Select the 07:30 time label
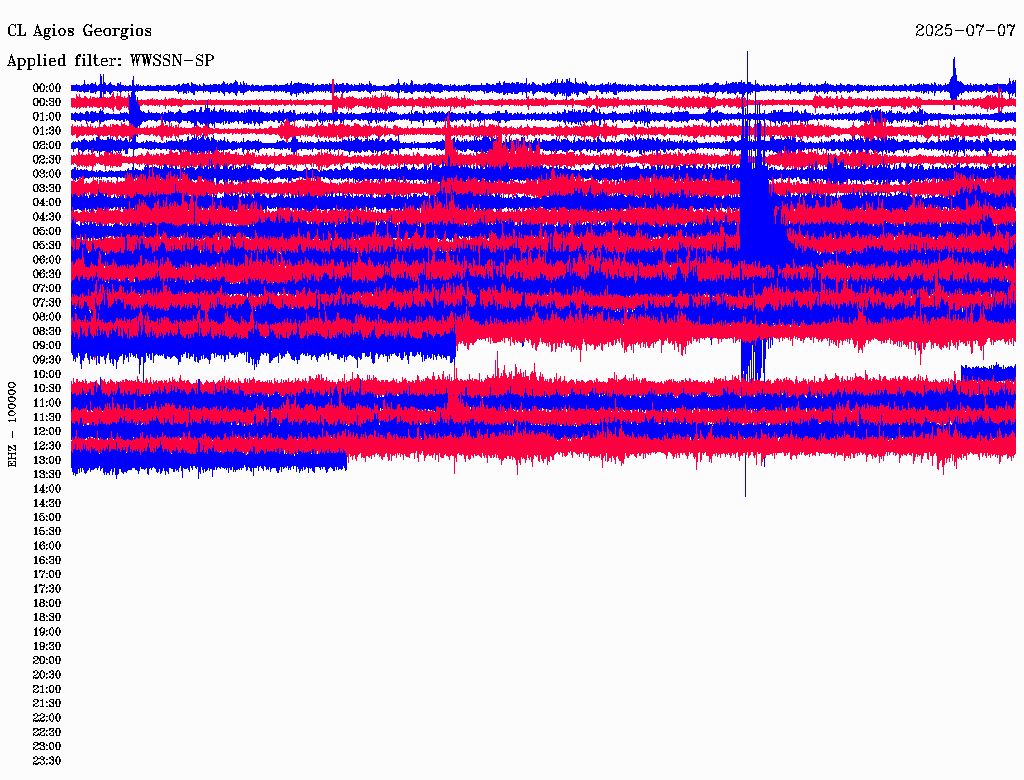 [x=47, y=302]
